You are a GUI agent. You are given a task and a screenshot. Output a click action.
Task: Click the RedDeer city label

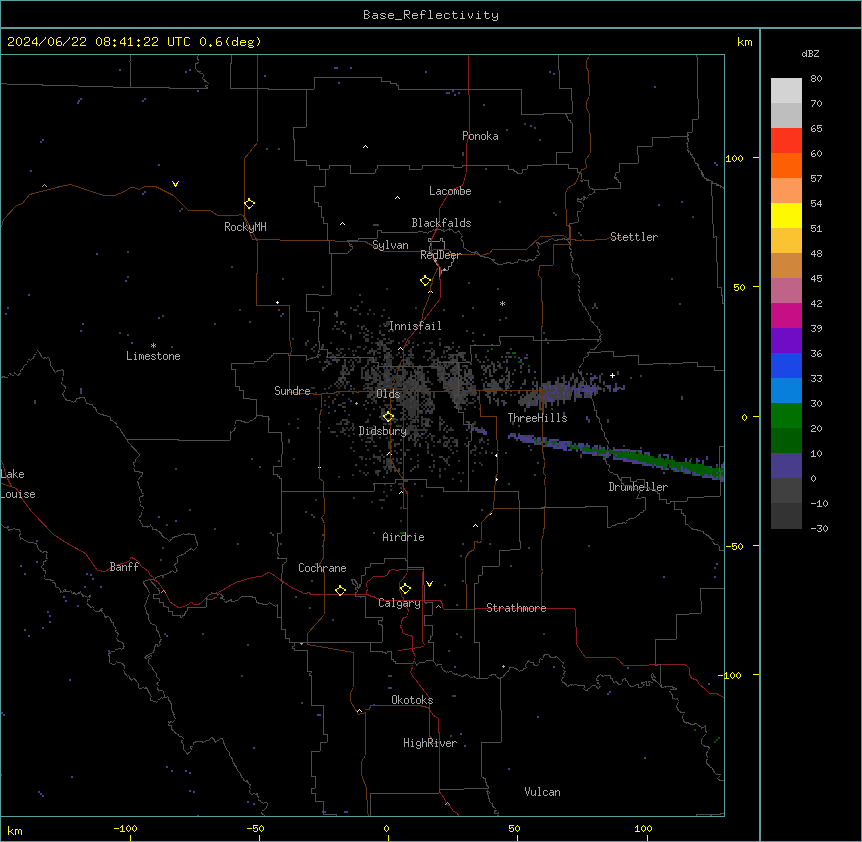point(440,255)
